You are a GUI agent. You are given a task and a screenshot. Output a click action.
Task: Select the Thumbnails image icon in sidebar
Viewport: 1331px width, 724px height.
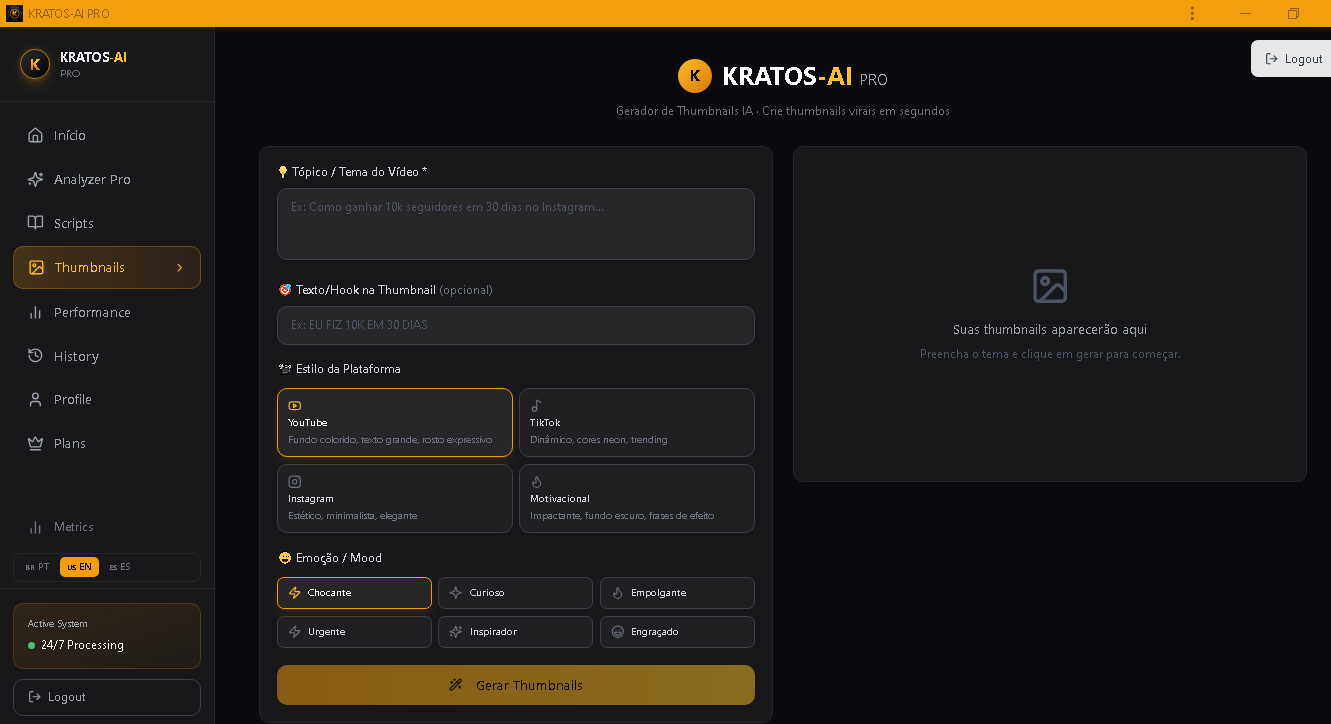[x=38, y=267]
